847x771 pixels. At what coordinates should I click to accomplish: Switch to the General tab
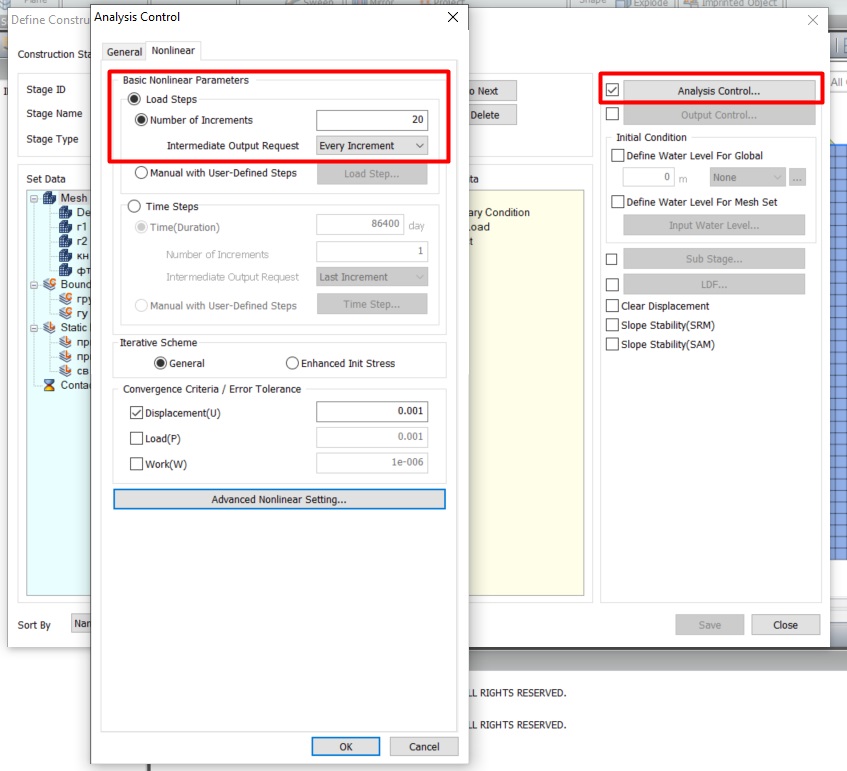pyautogui.click(x=124, y=52)
